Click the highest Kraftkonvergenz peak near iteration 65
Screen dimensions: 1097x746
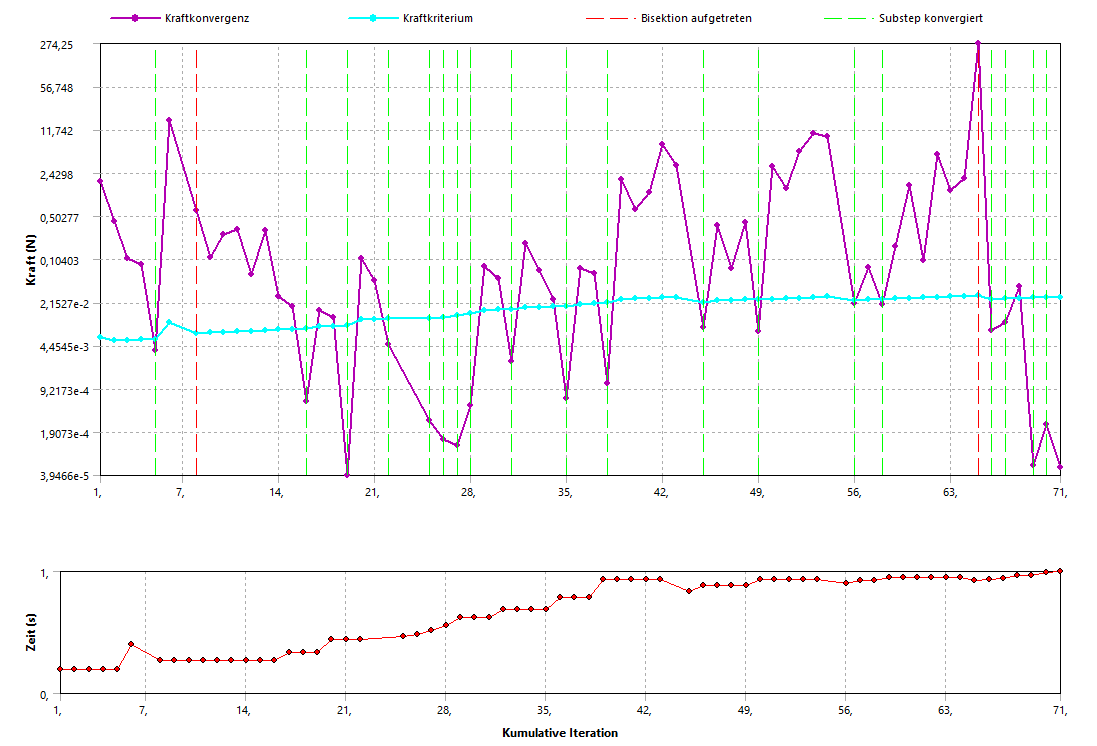[x=978, y=44]
